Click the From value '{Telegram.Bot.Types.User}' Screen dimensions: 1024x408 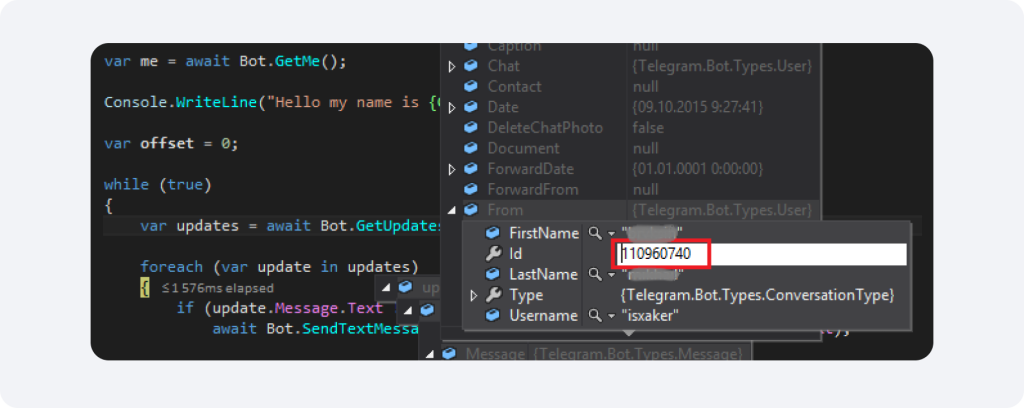click(722, 210)
